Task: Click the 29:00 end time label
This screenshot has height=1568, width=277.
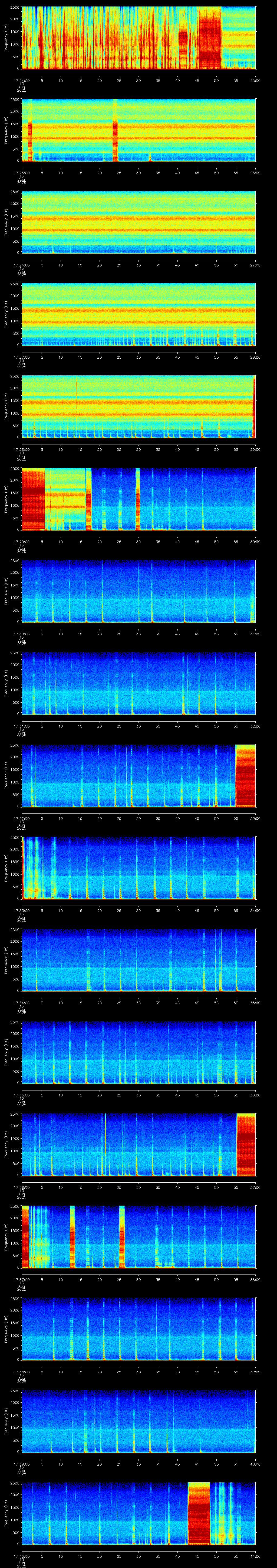Action: [255, 449]
